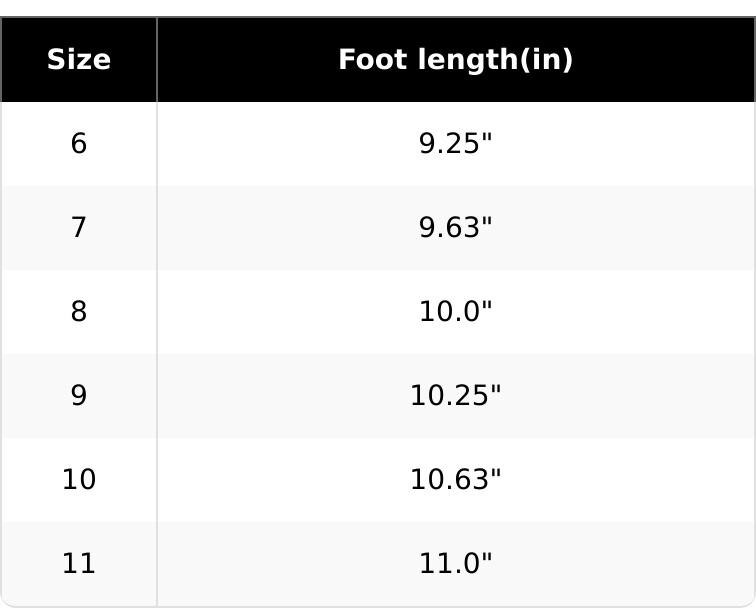Click the 11.0" foot length value
756x608 pixels.
[455, 564]
